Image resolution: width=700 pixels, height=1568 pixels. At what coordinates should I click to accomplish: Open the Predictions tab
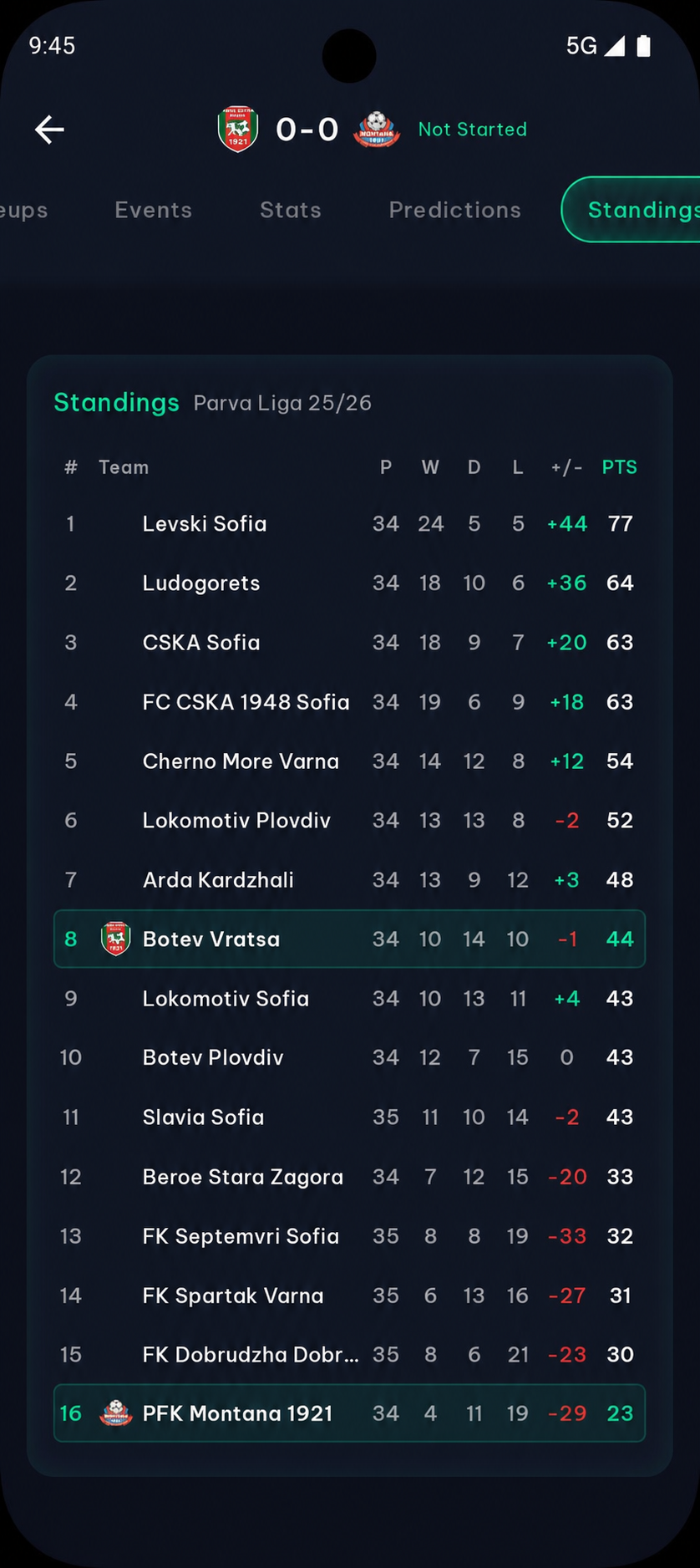tap(455, 210)
